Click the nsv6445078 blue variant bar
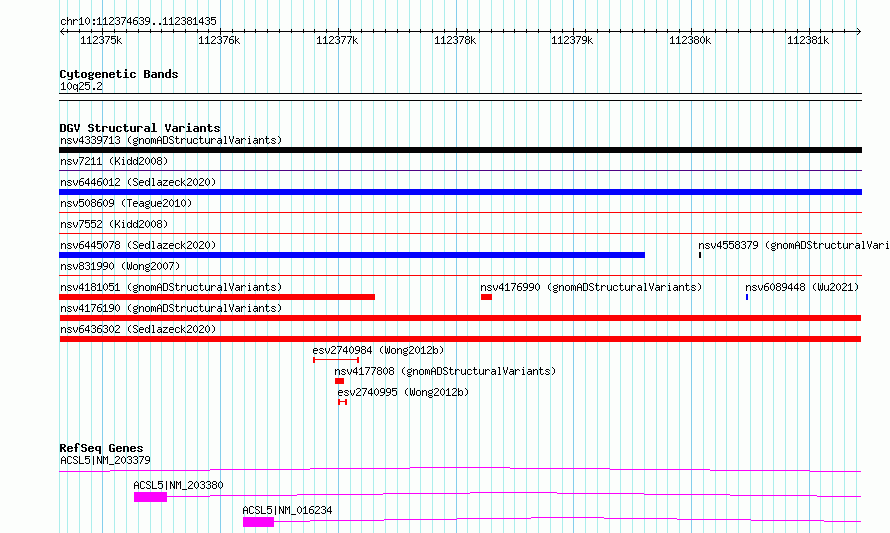This screenshot has width=890, height=533. tap(352, 255)
